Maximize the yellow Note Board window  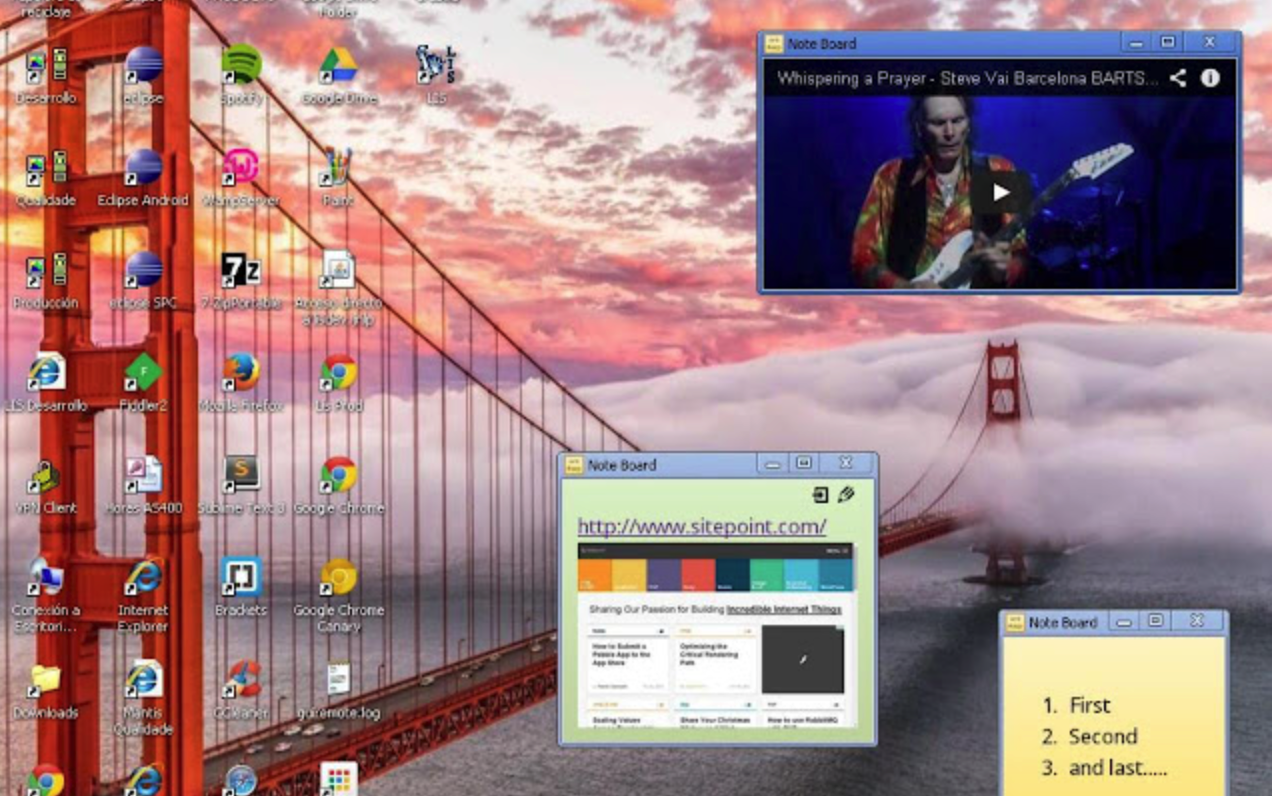pyautogui.click(x=1155, y=621)
